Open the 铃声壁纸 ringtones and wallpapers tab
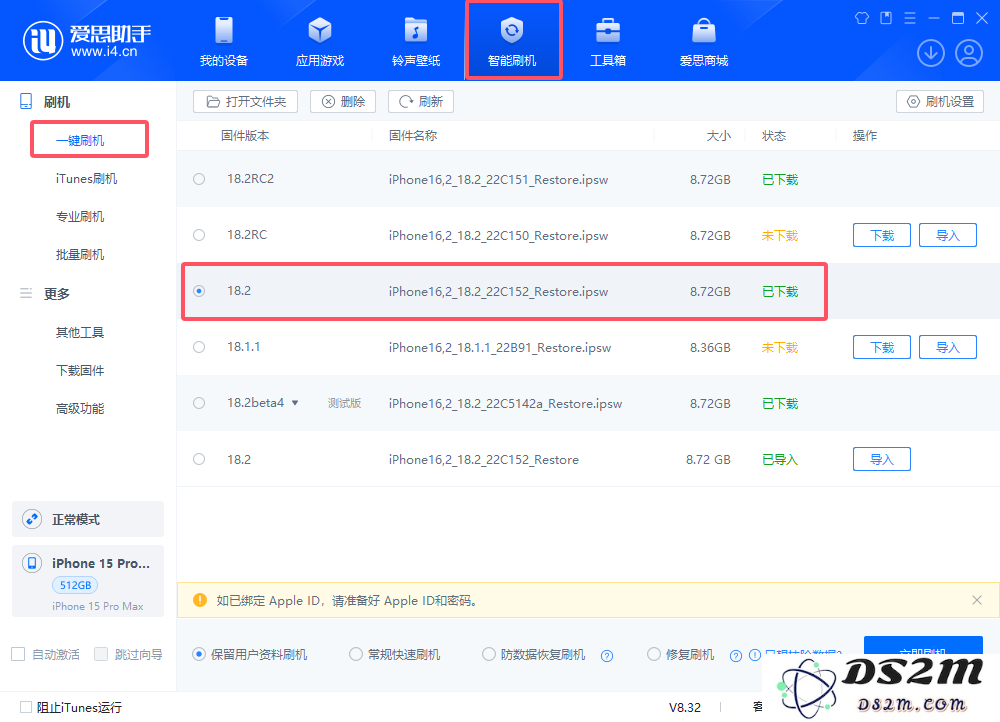The width and height of the screenshot is (1000, 722). 416,42
